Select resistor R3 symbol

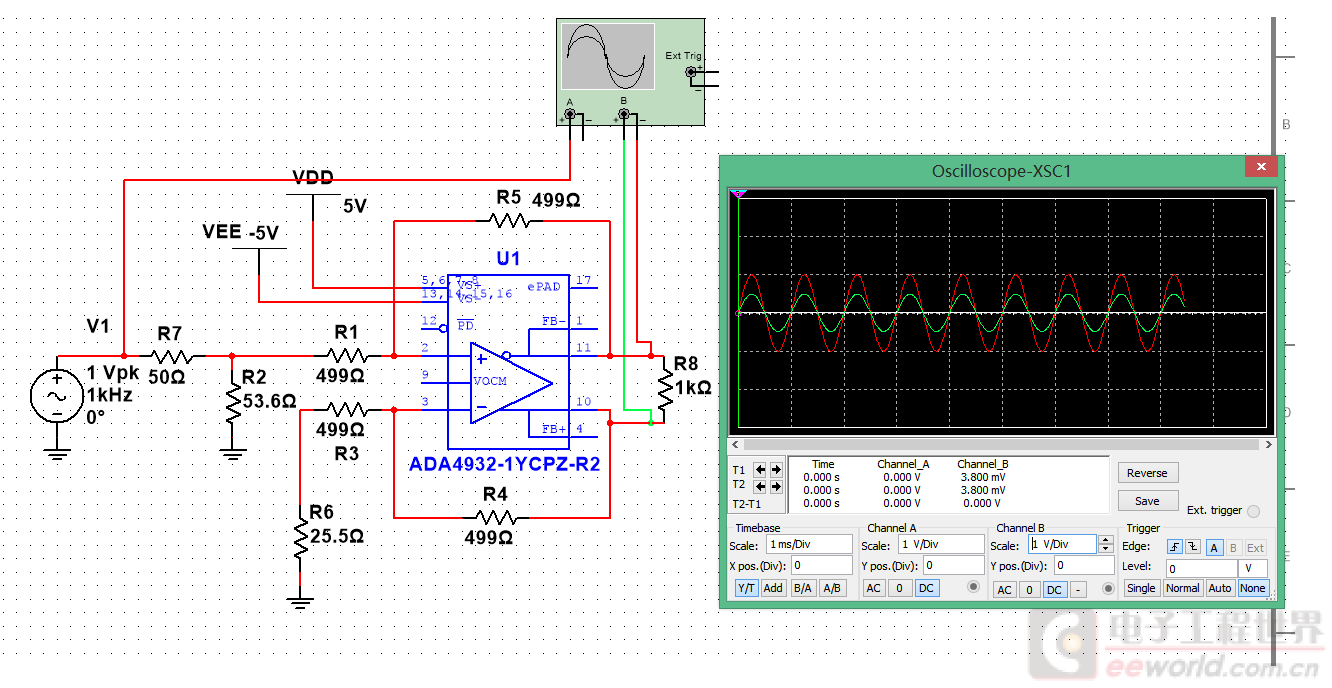346,409
